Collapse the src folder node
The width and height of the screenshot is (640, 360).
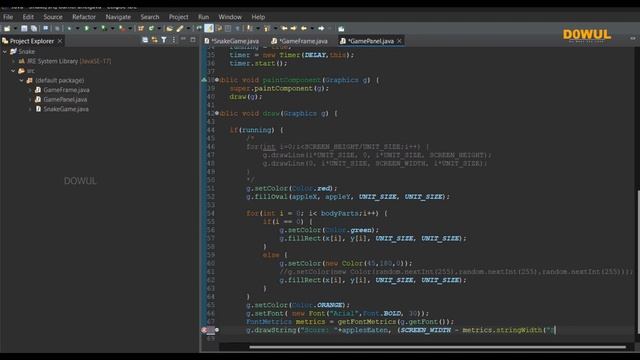[13, 71]
